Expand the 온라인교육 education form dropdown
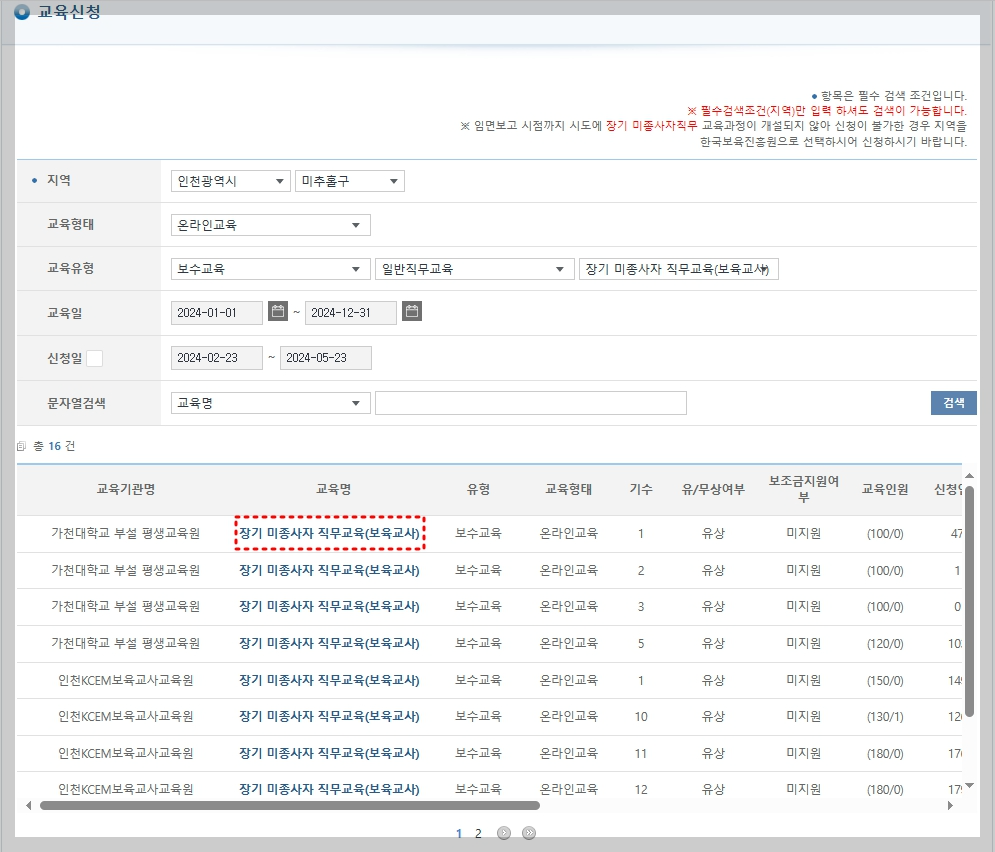 pyautogui.click(x=270, y=225)
